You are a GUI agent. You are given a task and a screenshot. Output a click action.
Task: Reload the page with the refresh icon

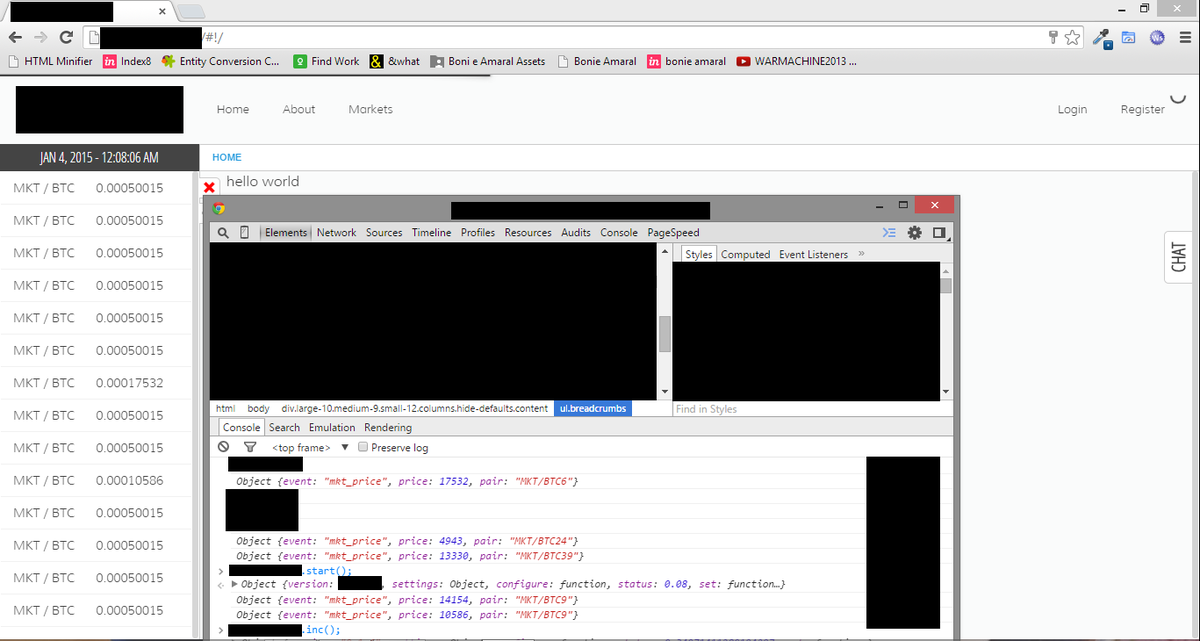(67, 37)
